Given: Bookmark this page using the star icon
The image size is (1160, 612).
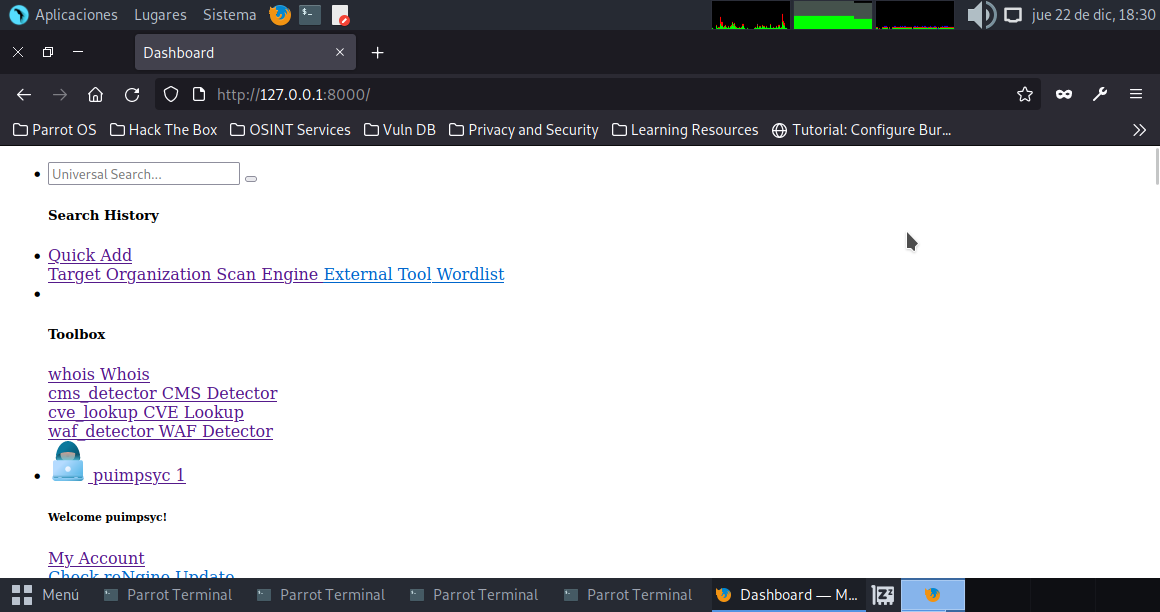Looking at the screenshot, I should (x=1025, y=94).
